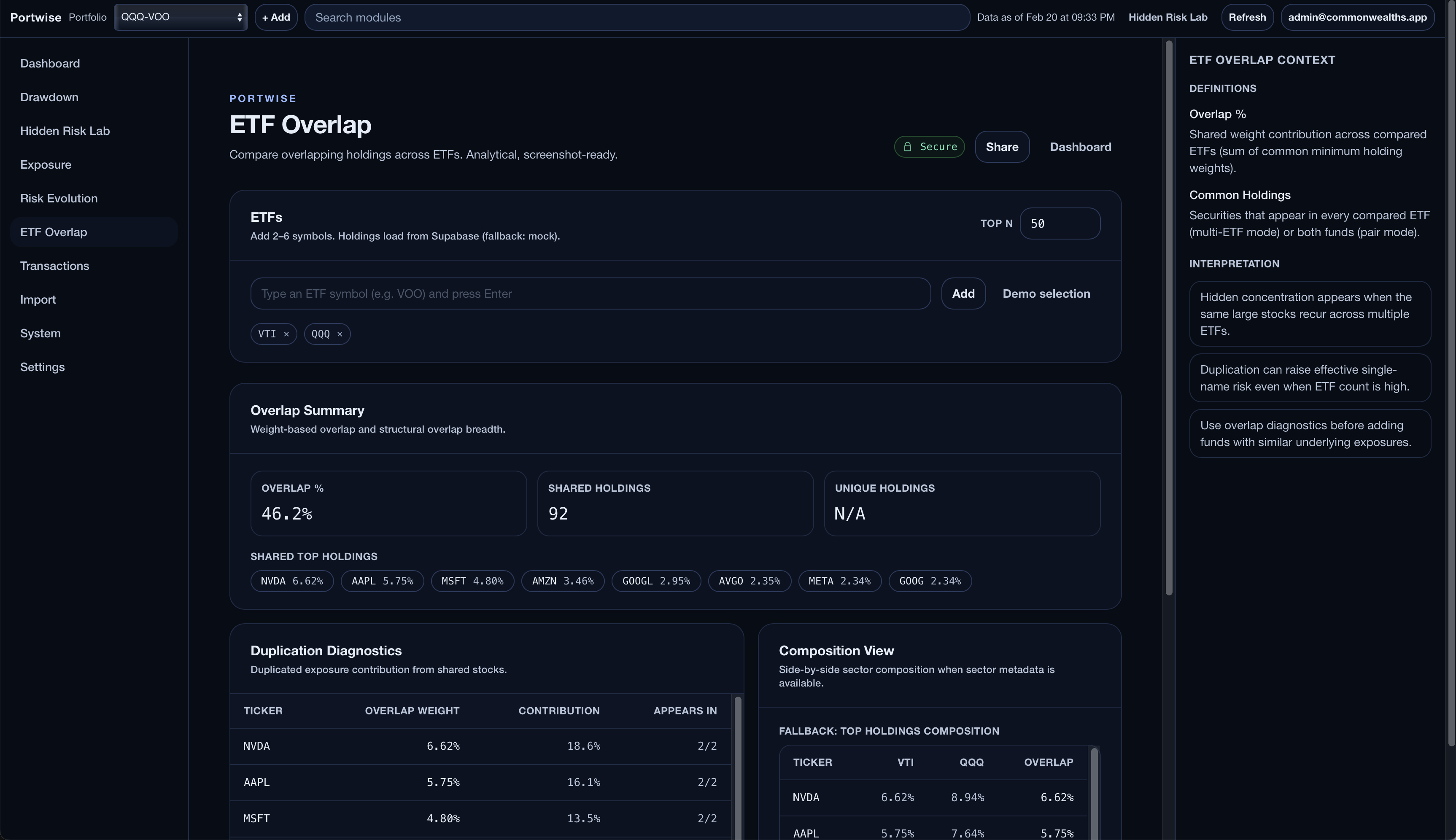Click the META 2.34% holding chip
Screen dimensions: 1456x840
(839, 581)
